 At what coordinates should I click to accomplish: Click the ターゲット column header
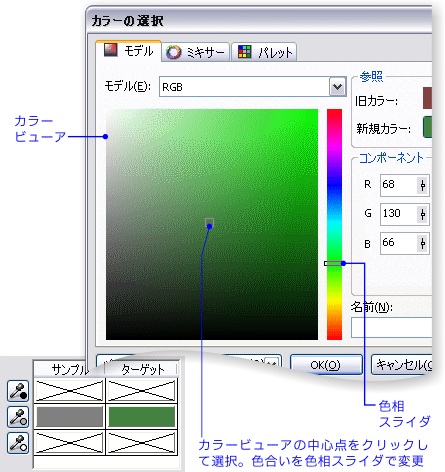click(x=143, y=369)
